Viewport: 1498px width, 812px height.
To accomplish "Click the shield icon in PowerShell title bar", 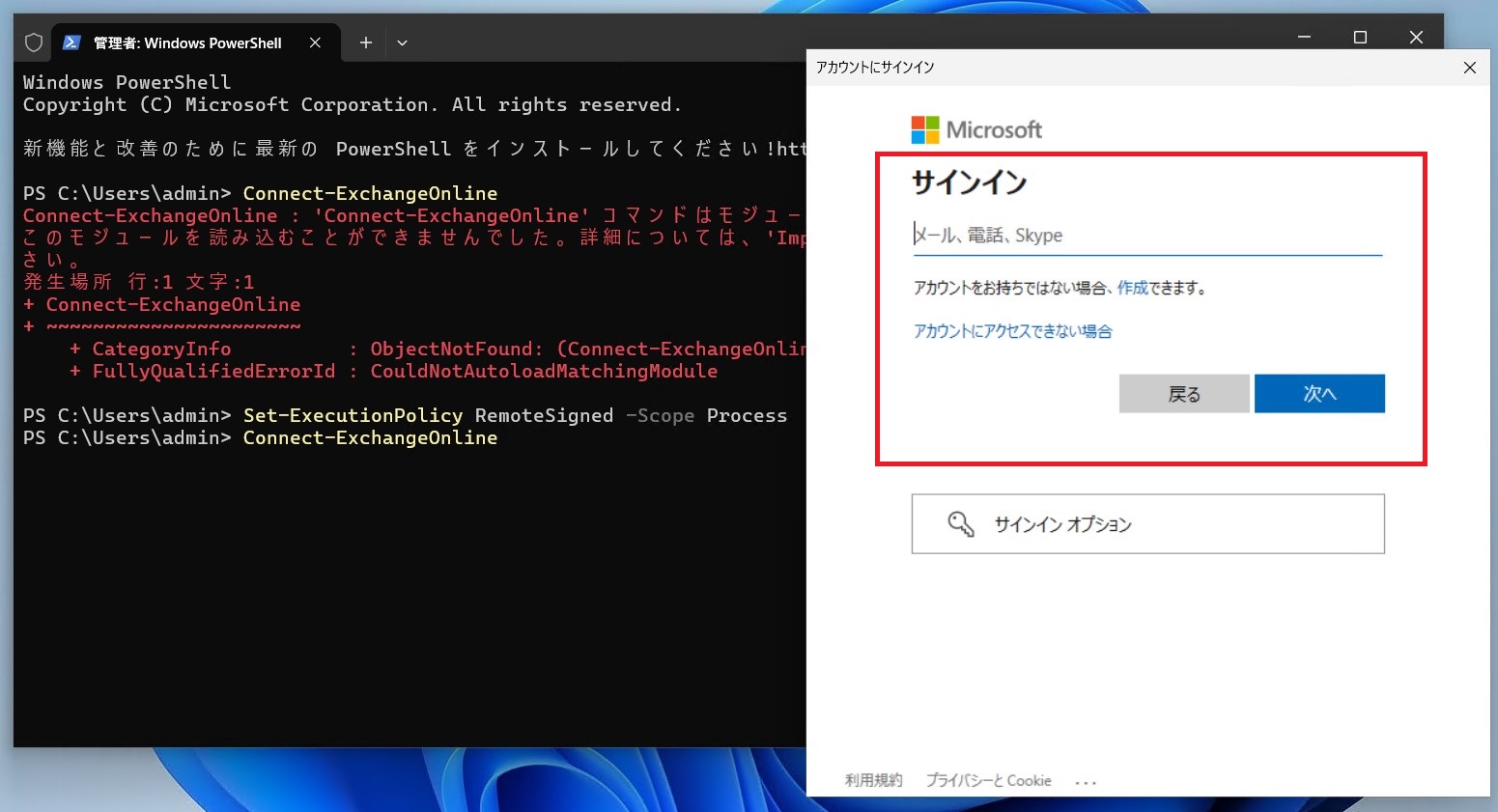I will coord(34,42).
